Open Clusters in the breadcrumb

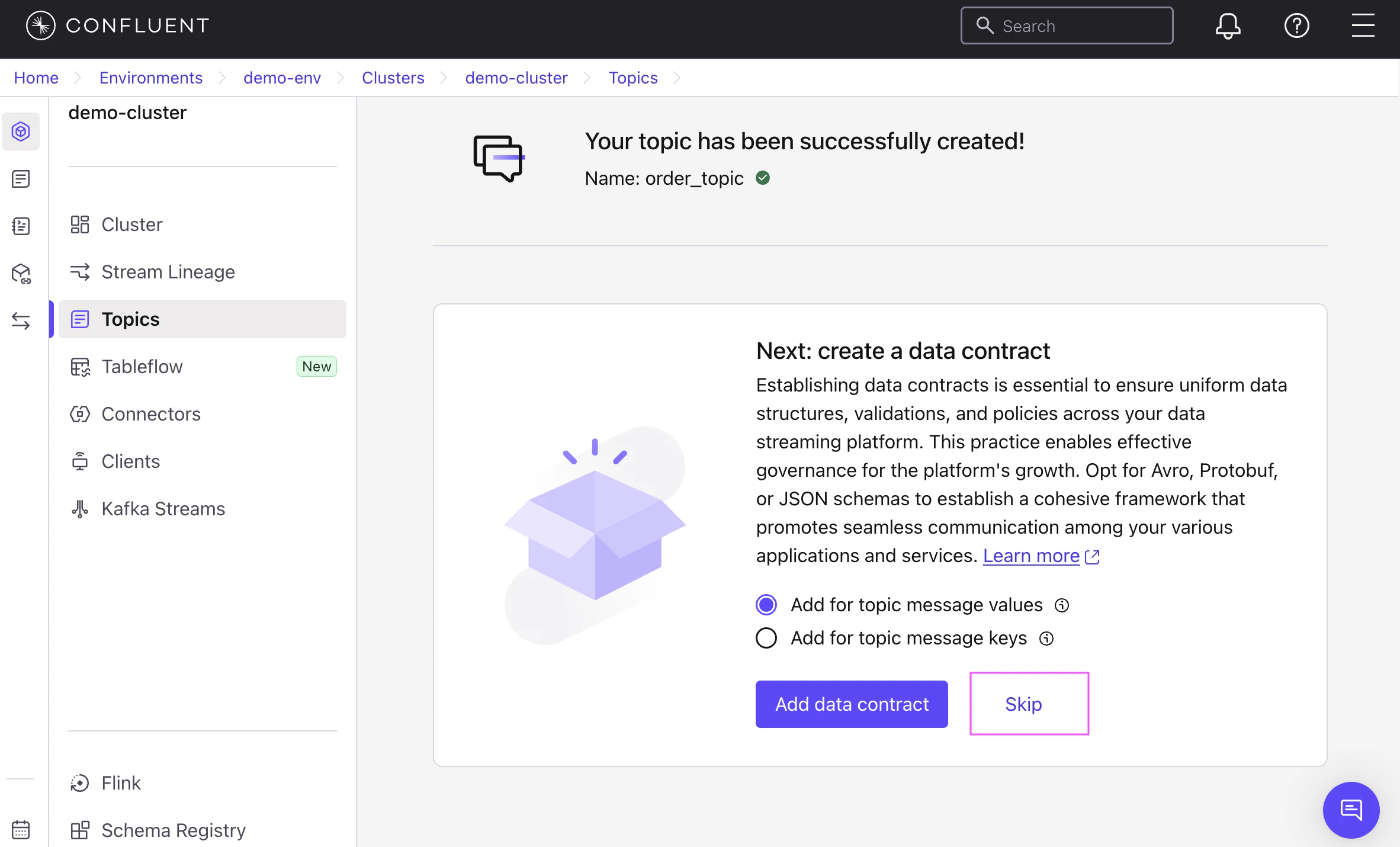click(393, 78)
